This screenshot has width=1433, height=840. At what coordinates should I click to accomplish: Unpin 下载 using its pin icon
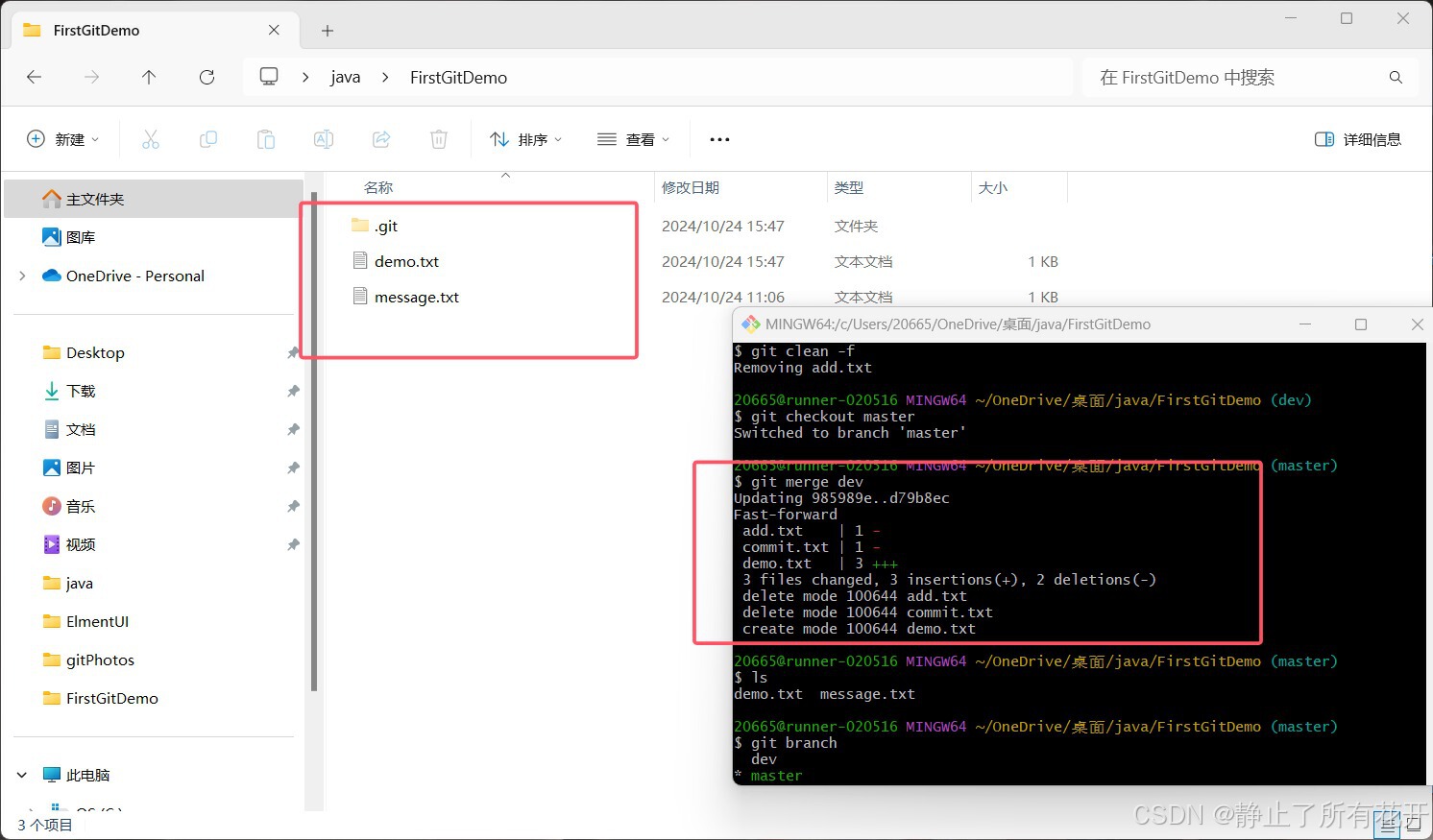coord(293,392)
